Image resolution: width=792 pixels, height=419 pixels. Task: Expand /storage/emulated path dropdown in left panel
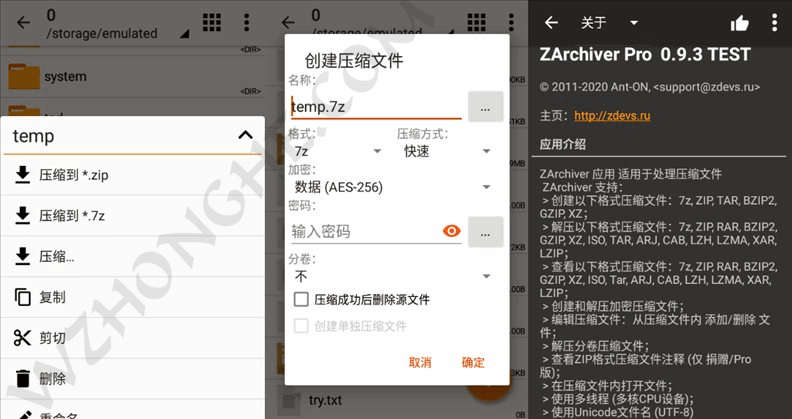click(185, 34)
